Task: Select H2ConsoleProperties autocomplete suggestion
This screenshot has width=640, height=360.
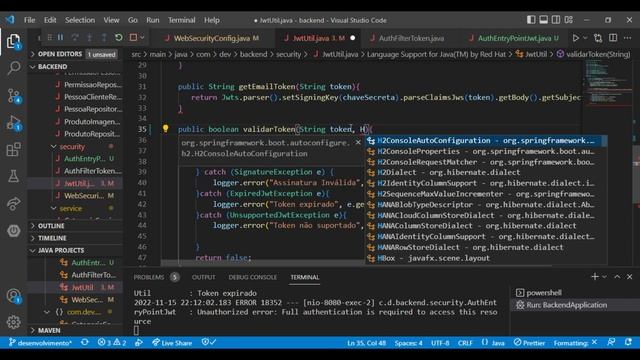Action: (484, 151)
